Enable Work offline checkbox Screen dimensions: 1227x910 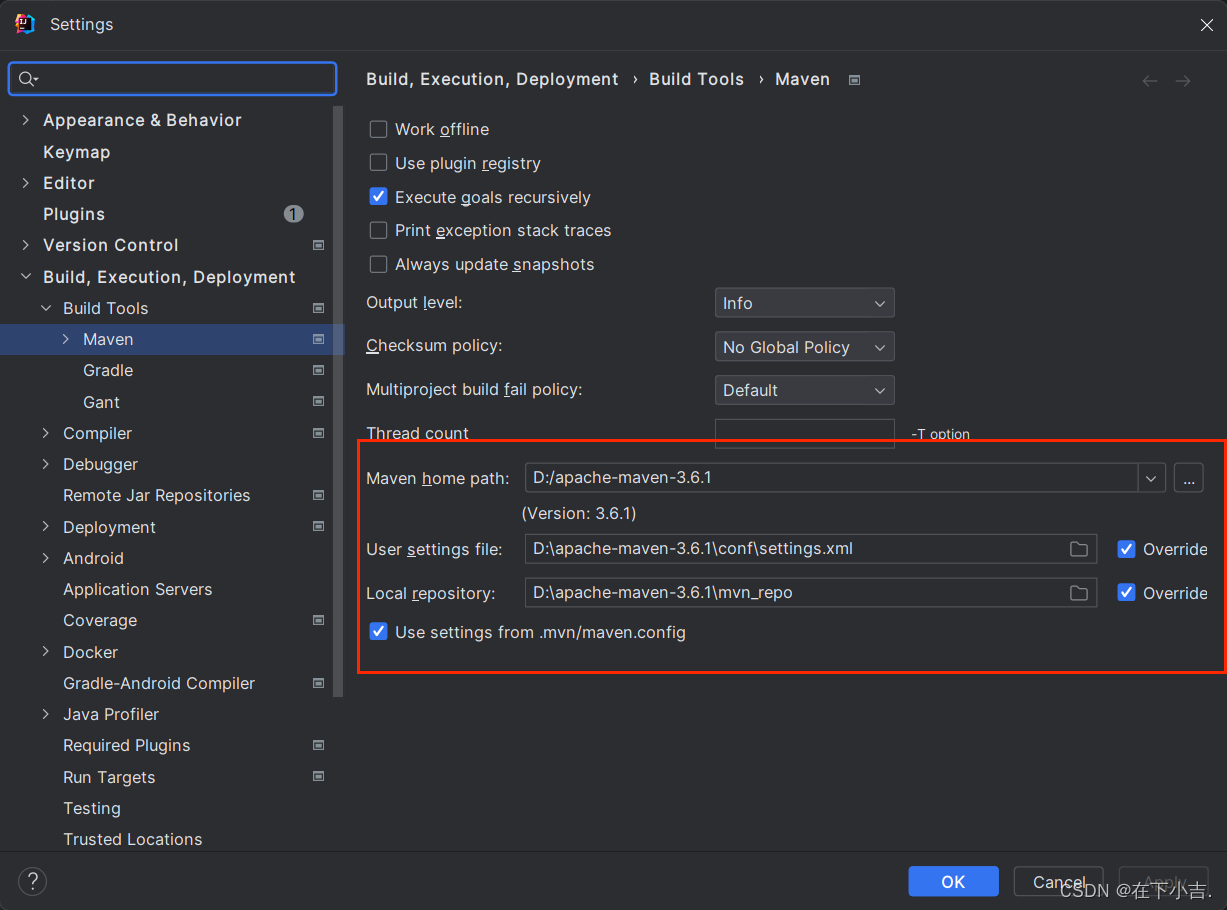378,129
